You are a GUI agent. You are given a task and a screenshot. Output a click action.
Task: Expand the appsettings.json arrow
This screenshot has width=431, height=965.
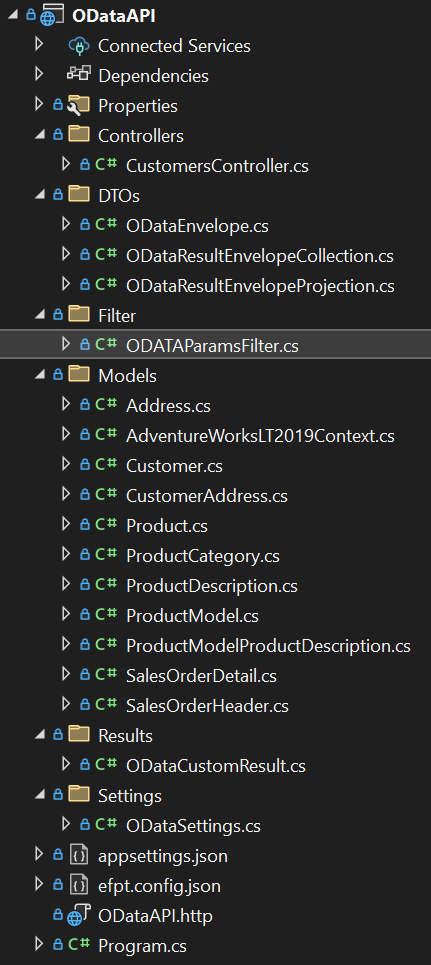(x=39, y=854)
